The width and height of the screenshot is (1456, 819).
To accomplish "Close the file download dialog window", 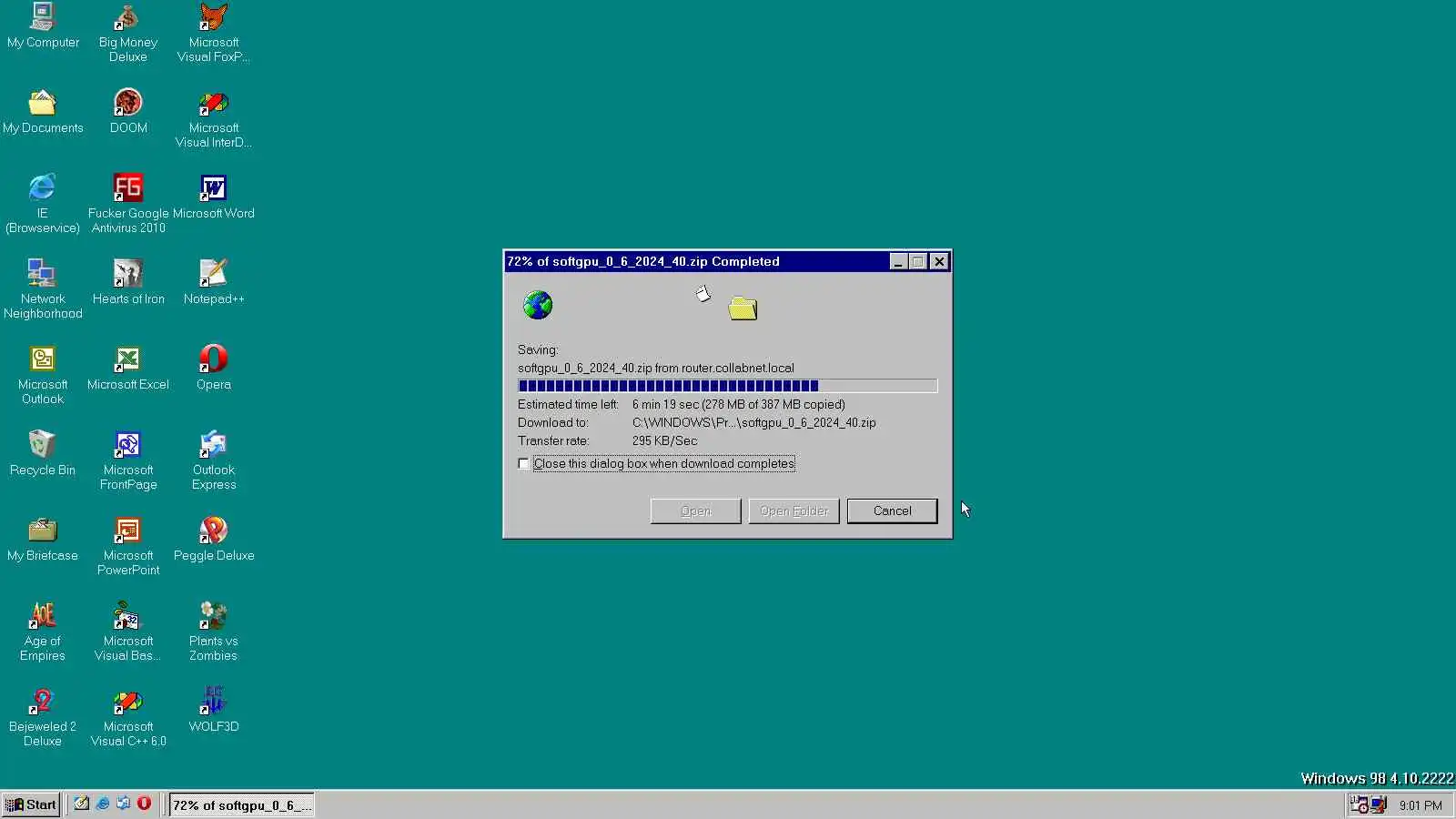I will (x=939, y=262).
